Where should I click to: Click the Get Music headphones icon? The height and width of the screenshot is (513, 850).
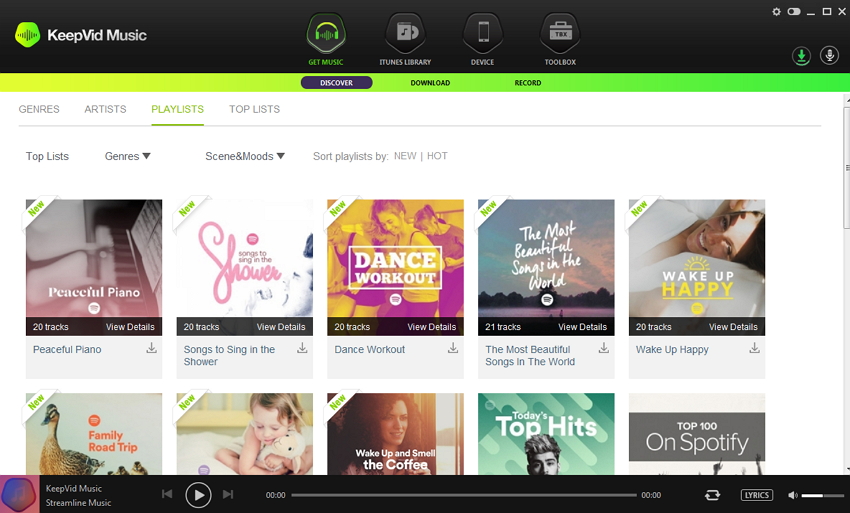(326, 34)
